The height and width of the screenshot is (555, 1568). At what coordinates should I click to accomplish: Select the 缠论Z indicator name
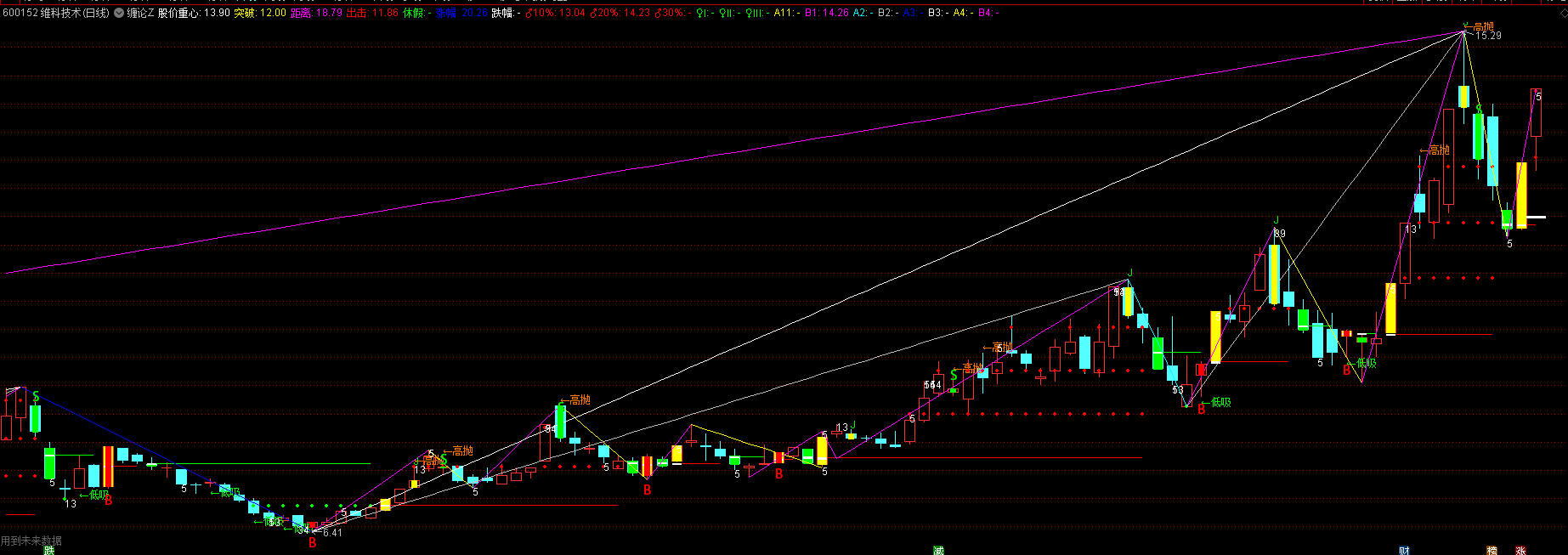point(140,14)
